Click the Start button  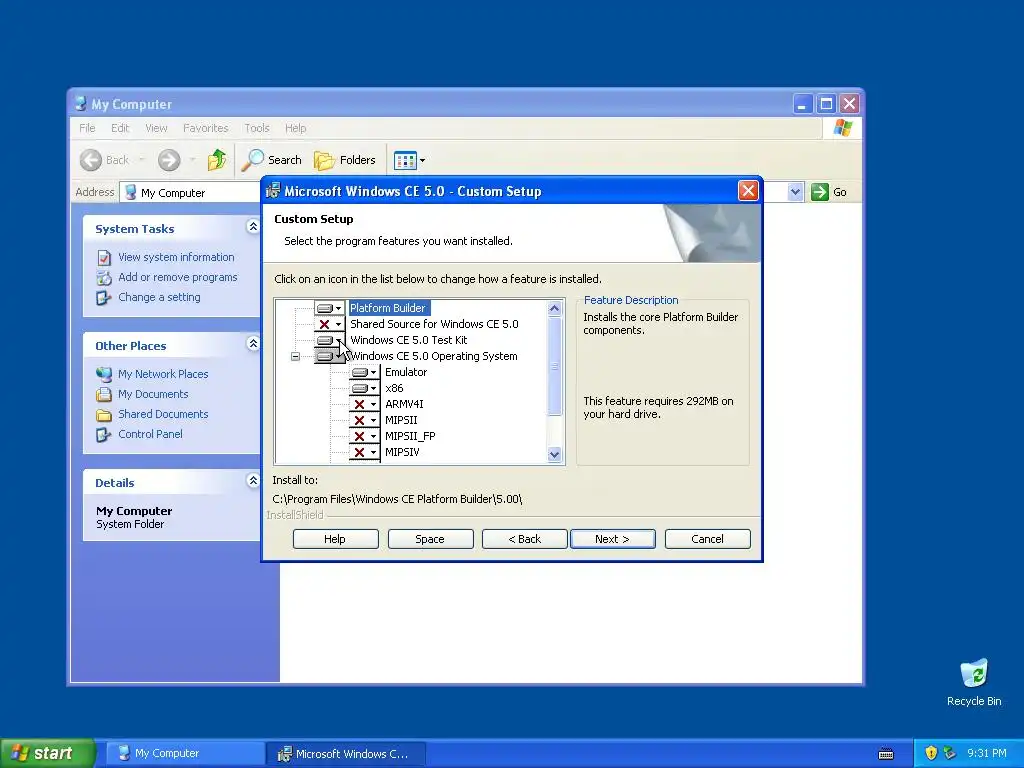(46, 753)
